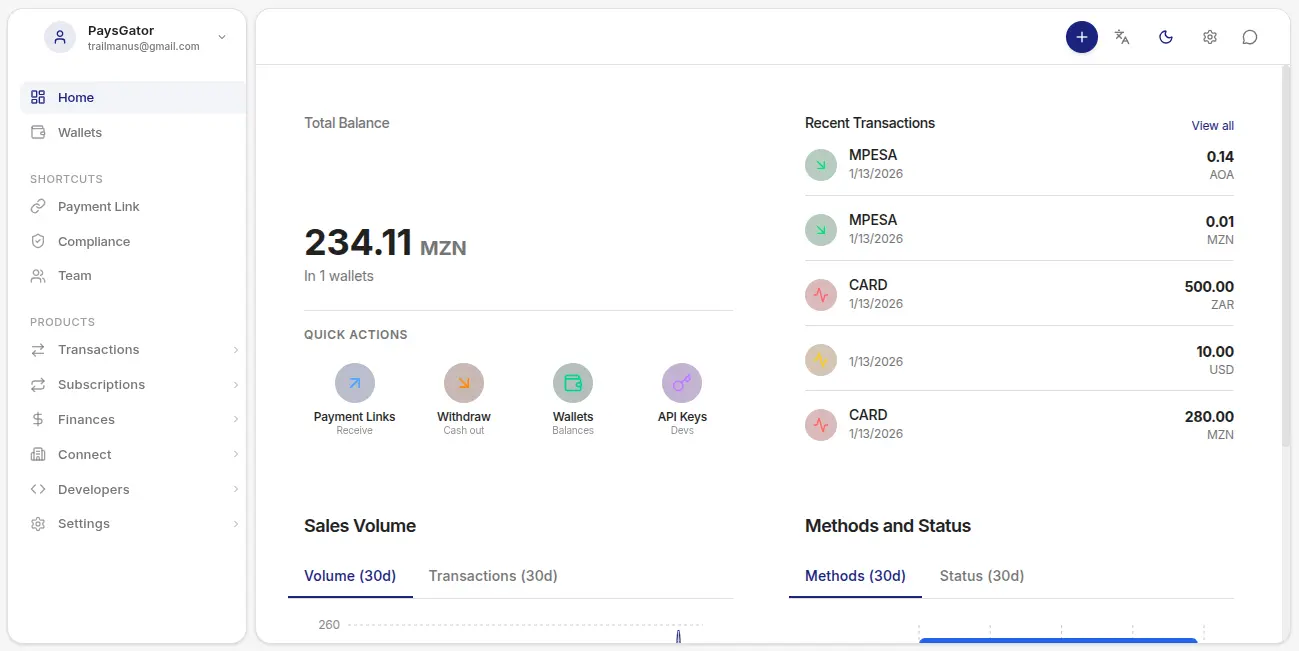Open the Compliance shortcut icon
This screenshot has width=1299, height=651.
[x=37, y=241]
